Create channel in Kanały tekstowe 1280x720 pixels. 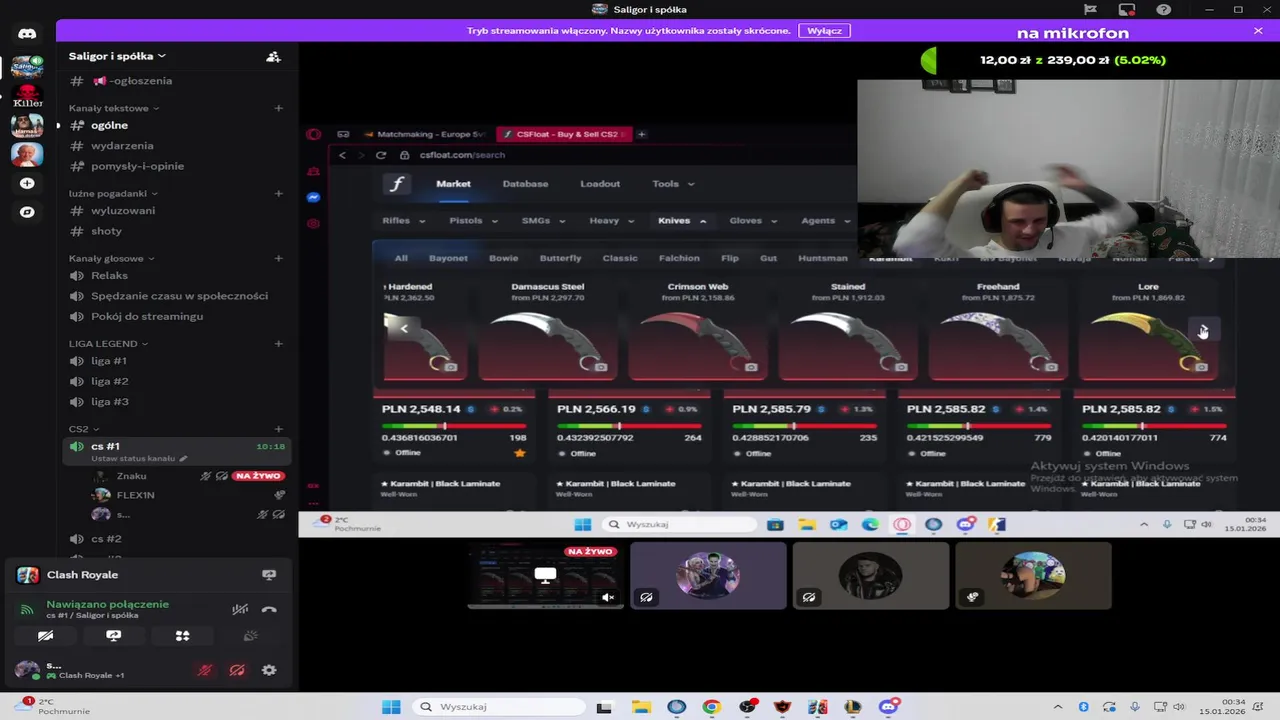pos(278,108)
